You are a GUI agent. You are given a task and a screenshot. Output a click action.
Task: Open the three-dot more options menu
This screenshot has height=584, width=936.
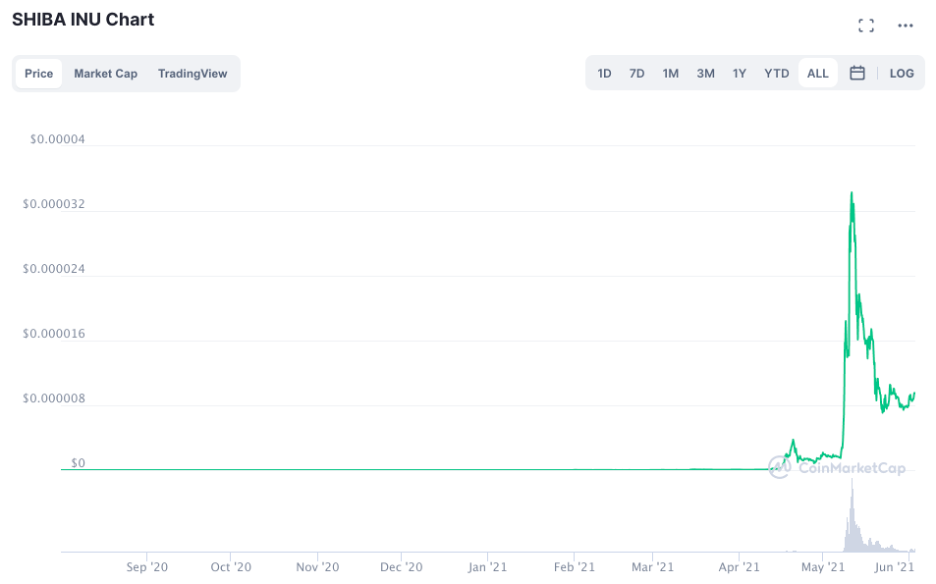[905, 25]
